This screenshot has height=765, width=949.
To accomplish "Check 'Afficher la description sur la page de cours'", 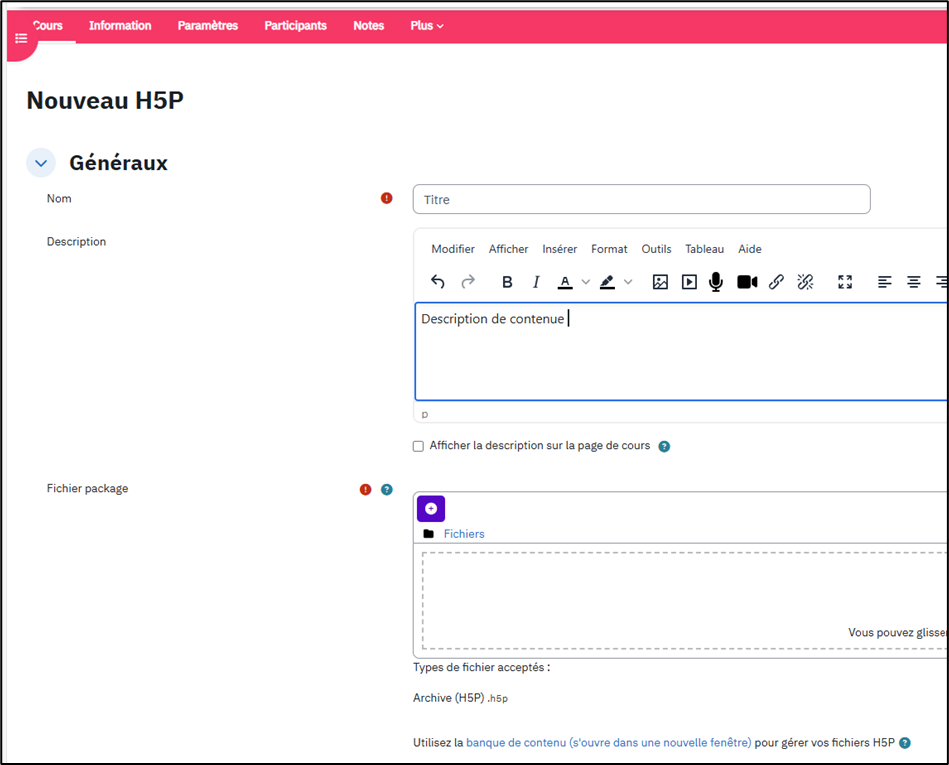I will [418, 446].
